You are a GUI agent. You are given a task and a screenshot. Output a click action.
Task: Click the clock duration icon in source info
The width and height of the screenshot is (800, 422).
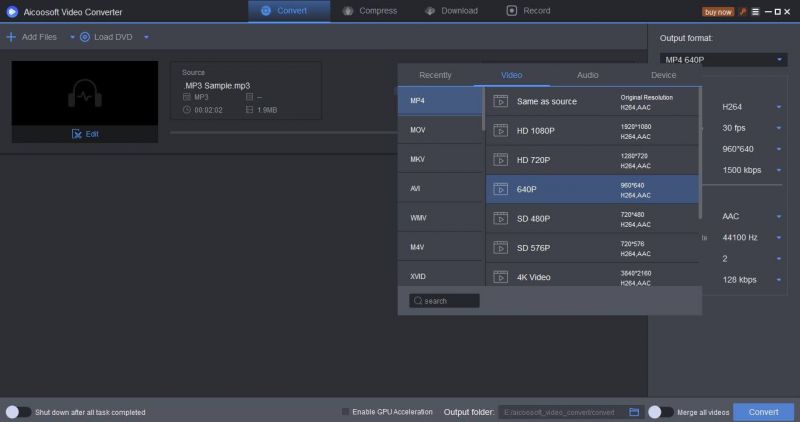click(187, 110)
